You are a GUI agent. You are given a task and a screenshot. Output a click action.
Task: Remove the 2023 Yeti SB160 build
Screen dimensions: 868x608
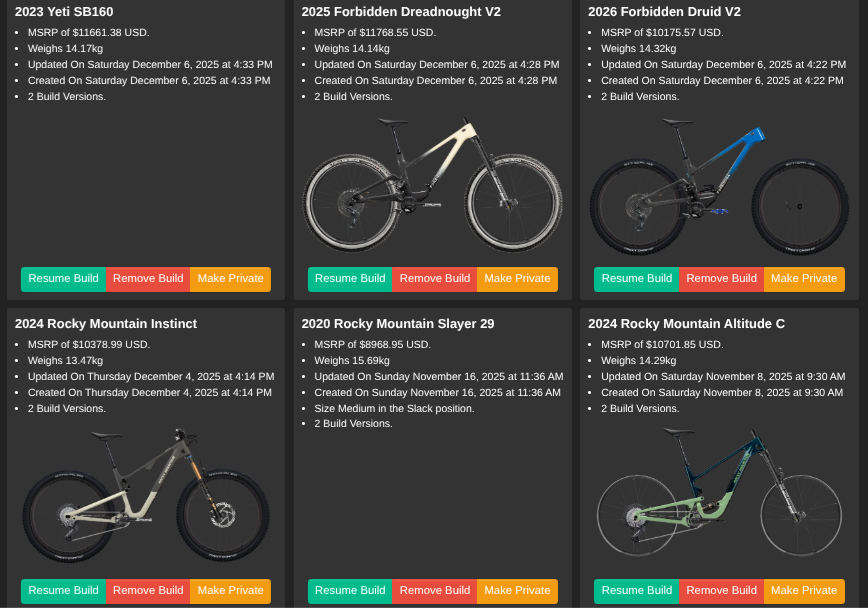tap(148, 279)
